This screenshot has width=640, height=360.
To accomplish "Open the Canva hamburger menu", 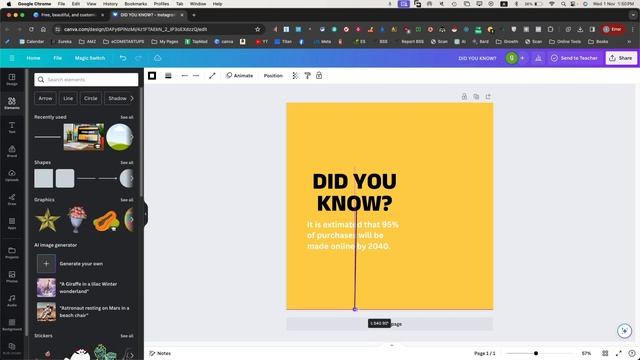I will (x=12, y=58).
